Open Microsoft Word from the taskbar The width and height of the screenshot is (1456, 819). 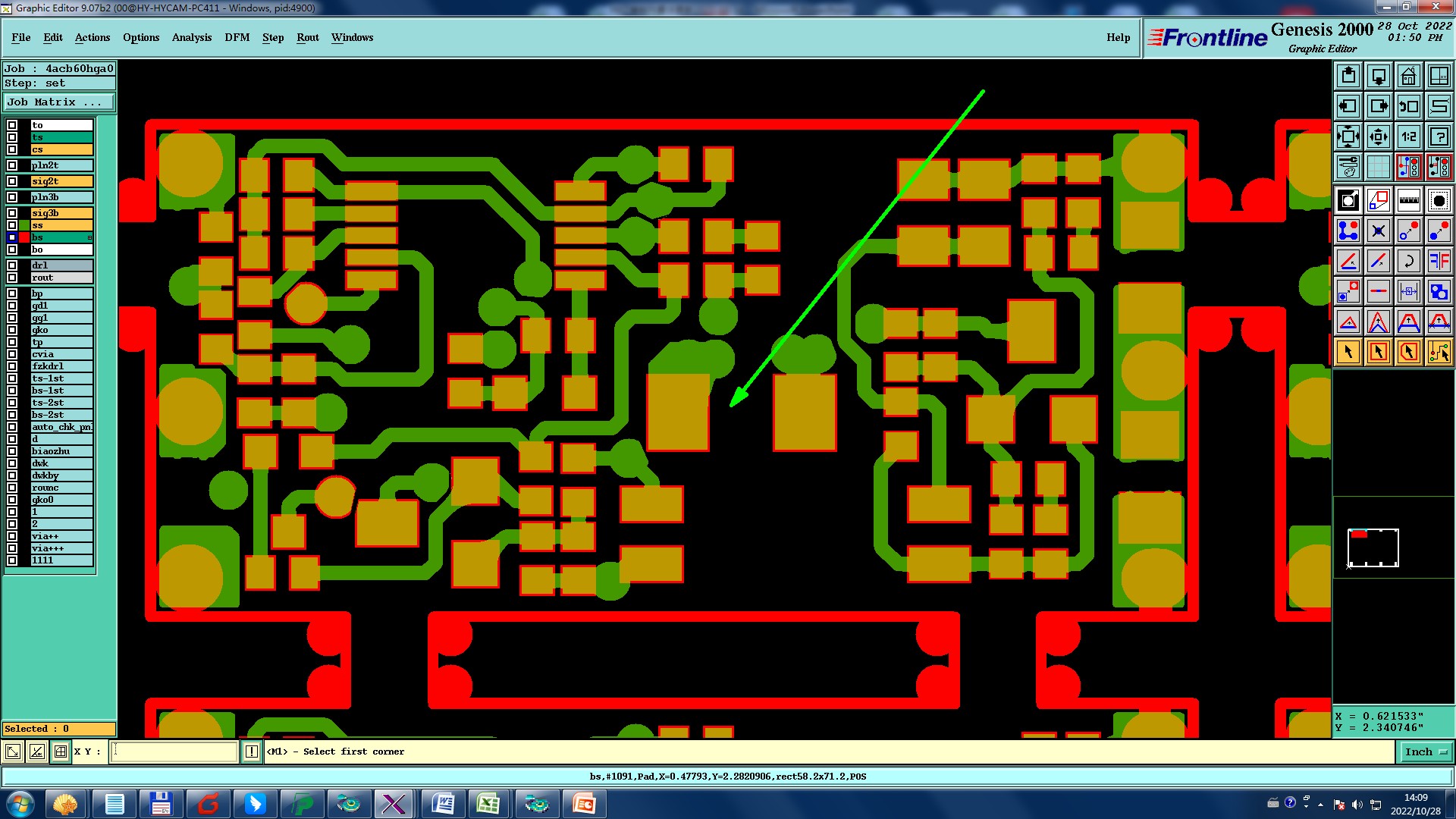point(443,803)
